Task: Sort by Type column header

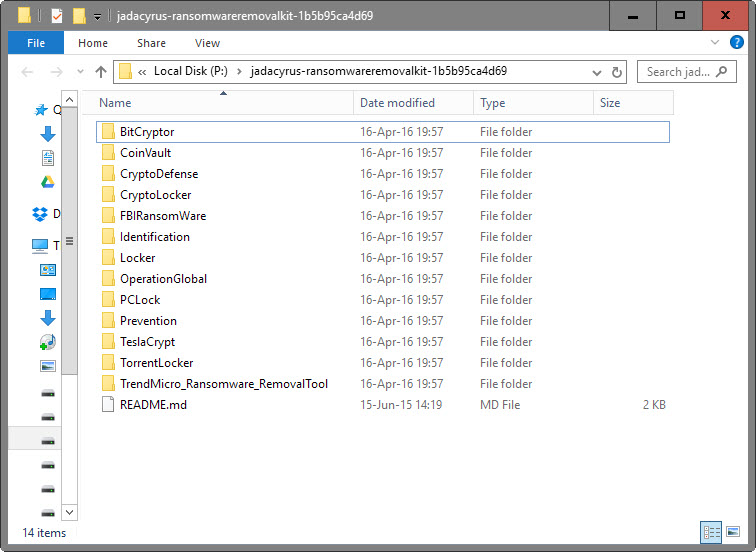Action: (x=533, y=103)
